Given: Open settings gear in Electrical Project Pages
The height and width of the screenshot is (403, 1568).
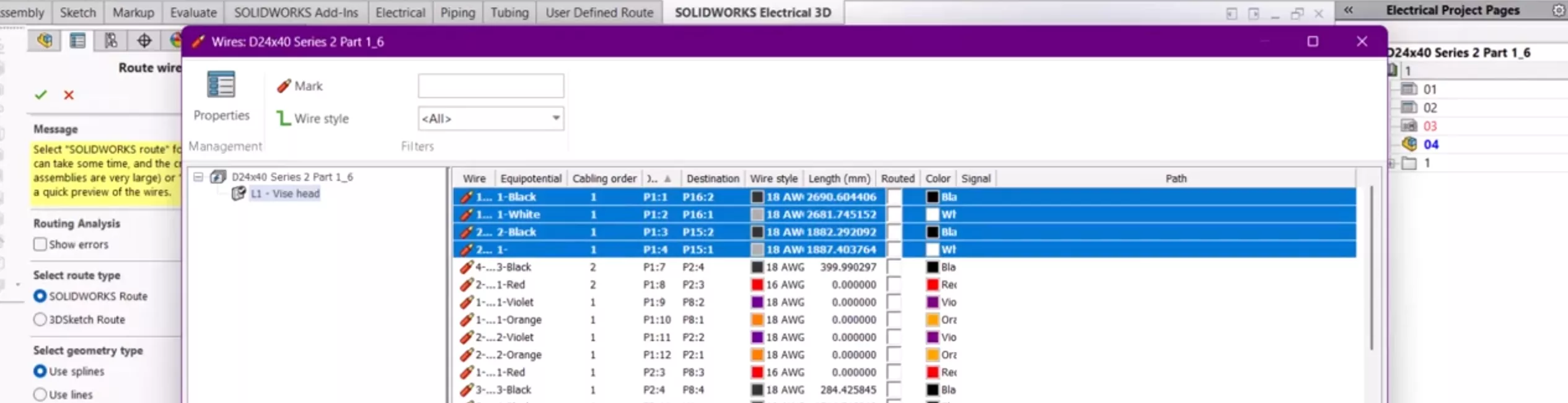Looking at the screenshot, I should [x=1558, y=11].
